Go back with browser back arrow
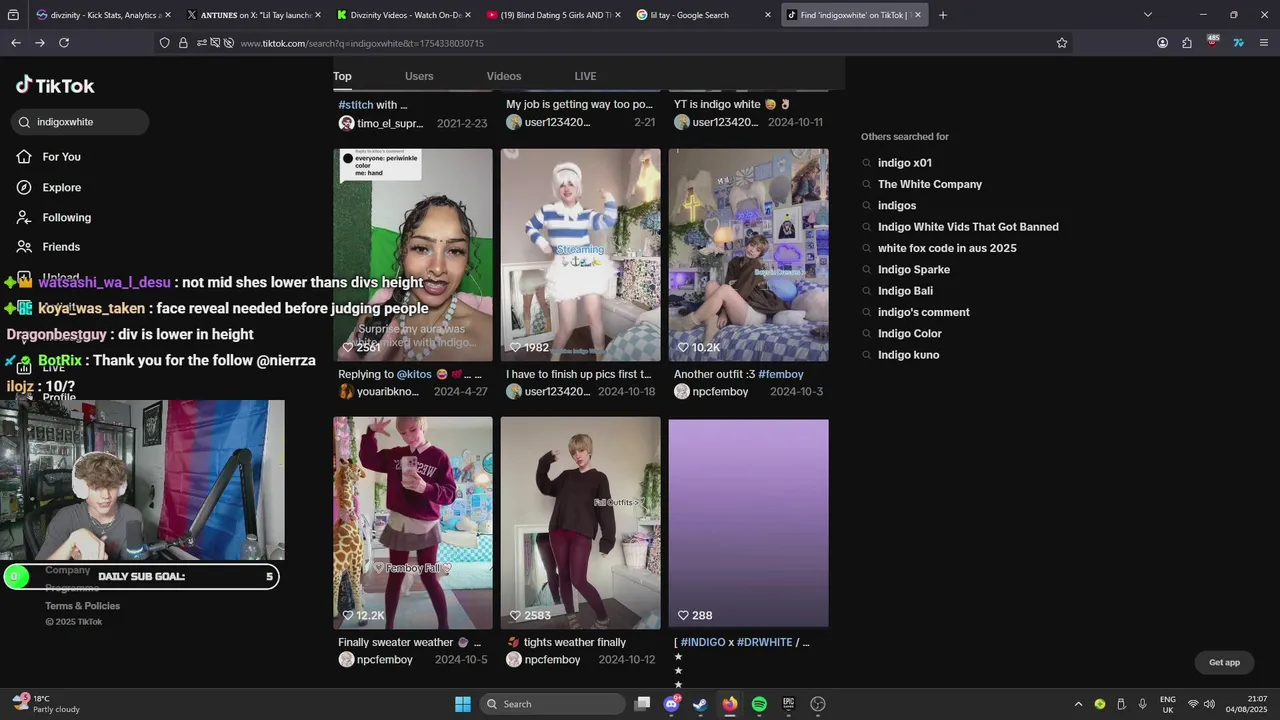Image resolution: width=1280 pixels, height=720 pixels. (x=16, y=43)
